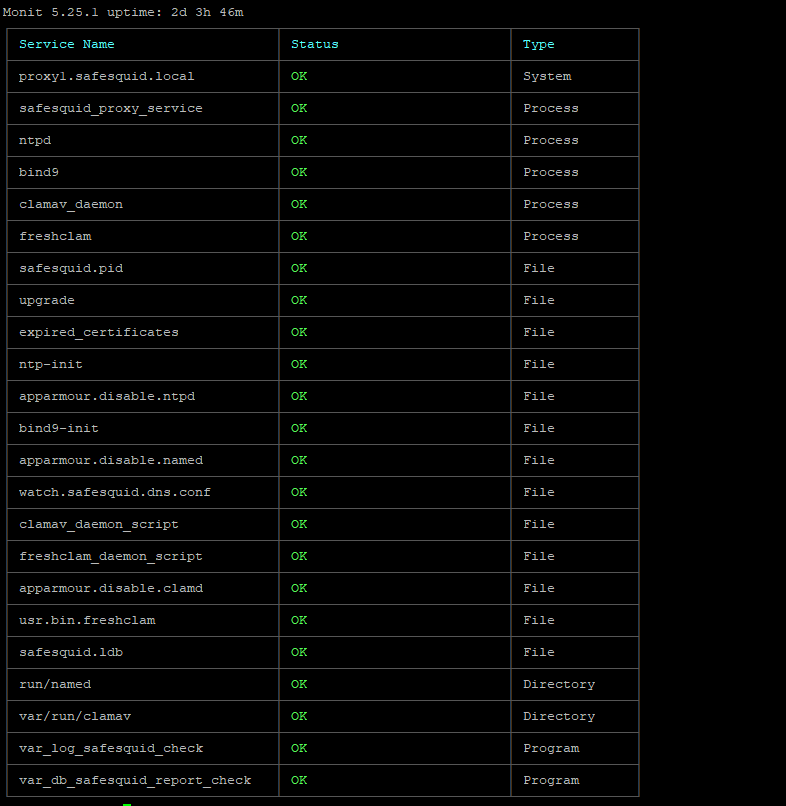This screenshot has height=806, width=786.
Task: Click the OK status for freshclam
Action: pos(299,236)
